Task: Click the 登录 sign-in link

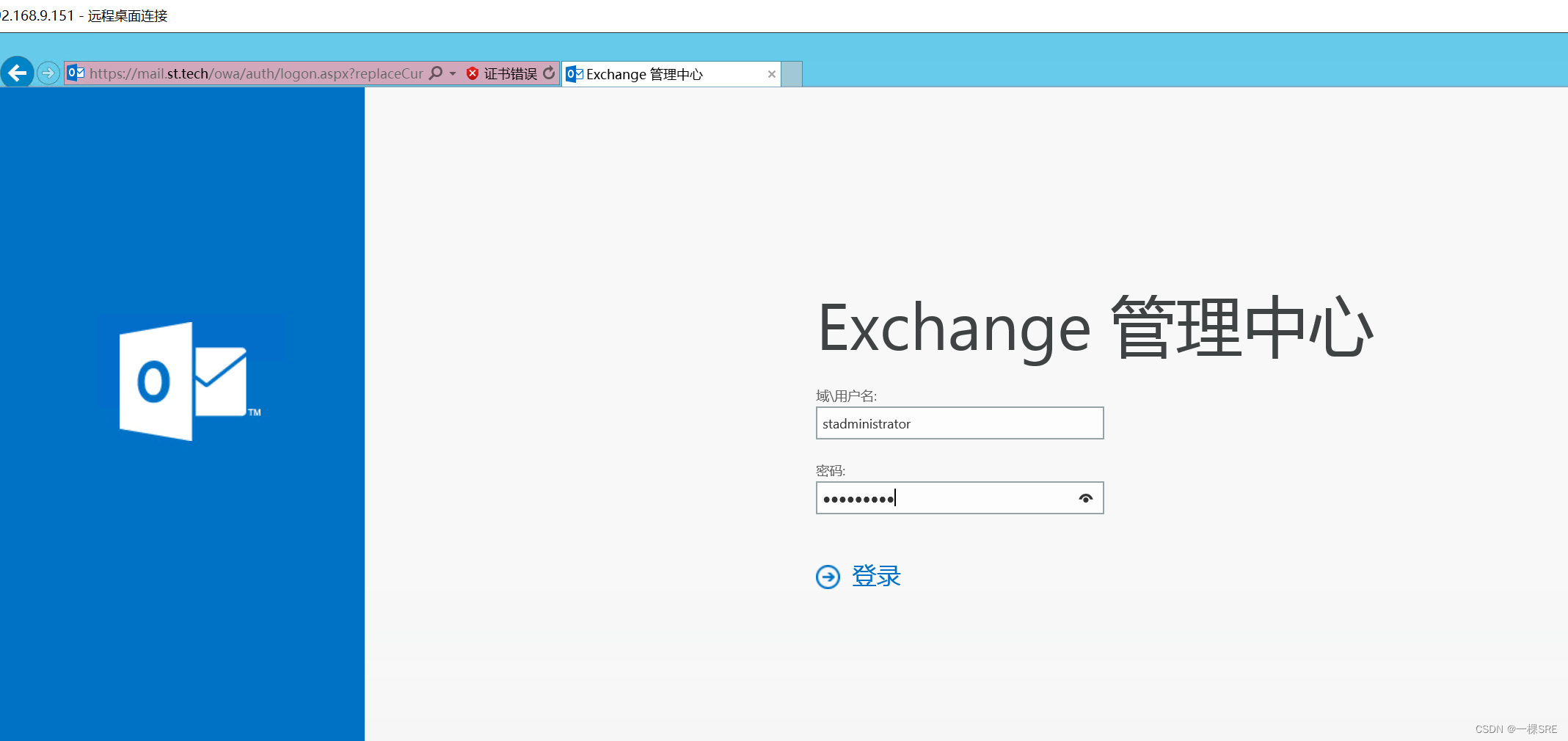Action: pos(876,576)
